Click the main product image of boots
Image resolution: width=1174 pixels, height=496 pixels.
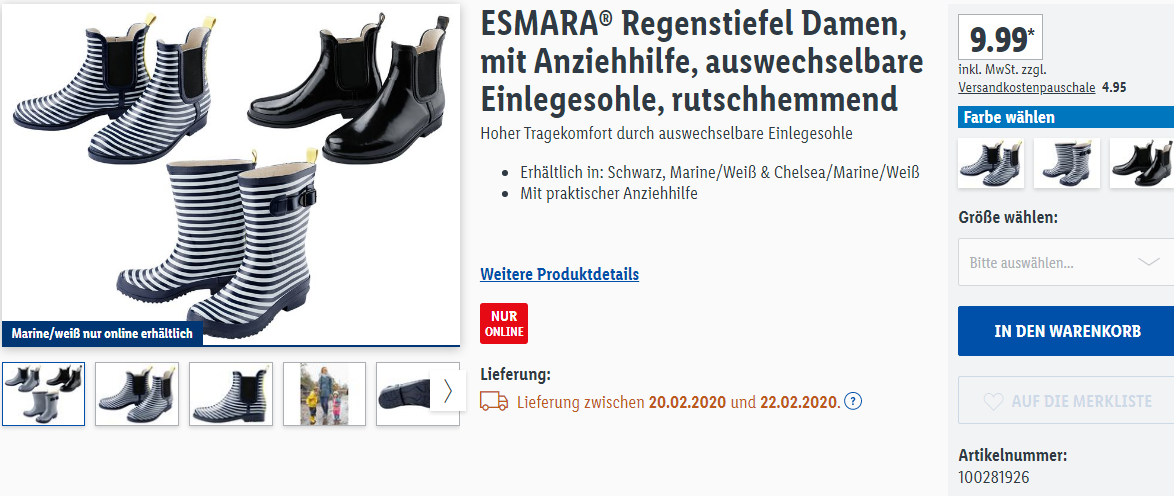pos(231,175)
